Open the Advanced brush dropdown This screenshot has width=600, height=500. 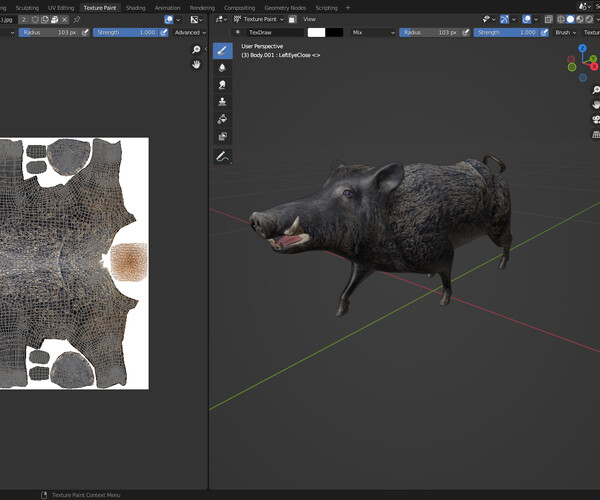(x=190, y=33)
